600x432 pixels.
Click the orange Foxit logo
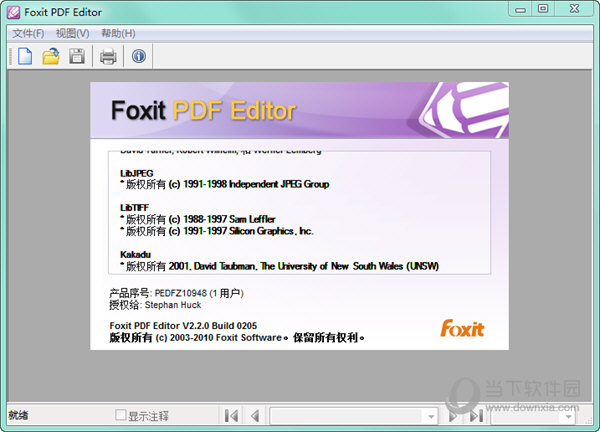[462, 328]
